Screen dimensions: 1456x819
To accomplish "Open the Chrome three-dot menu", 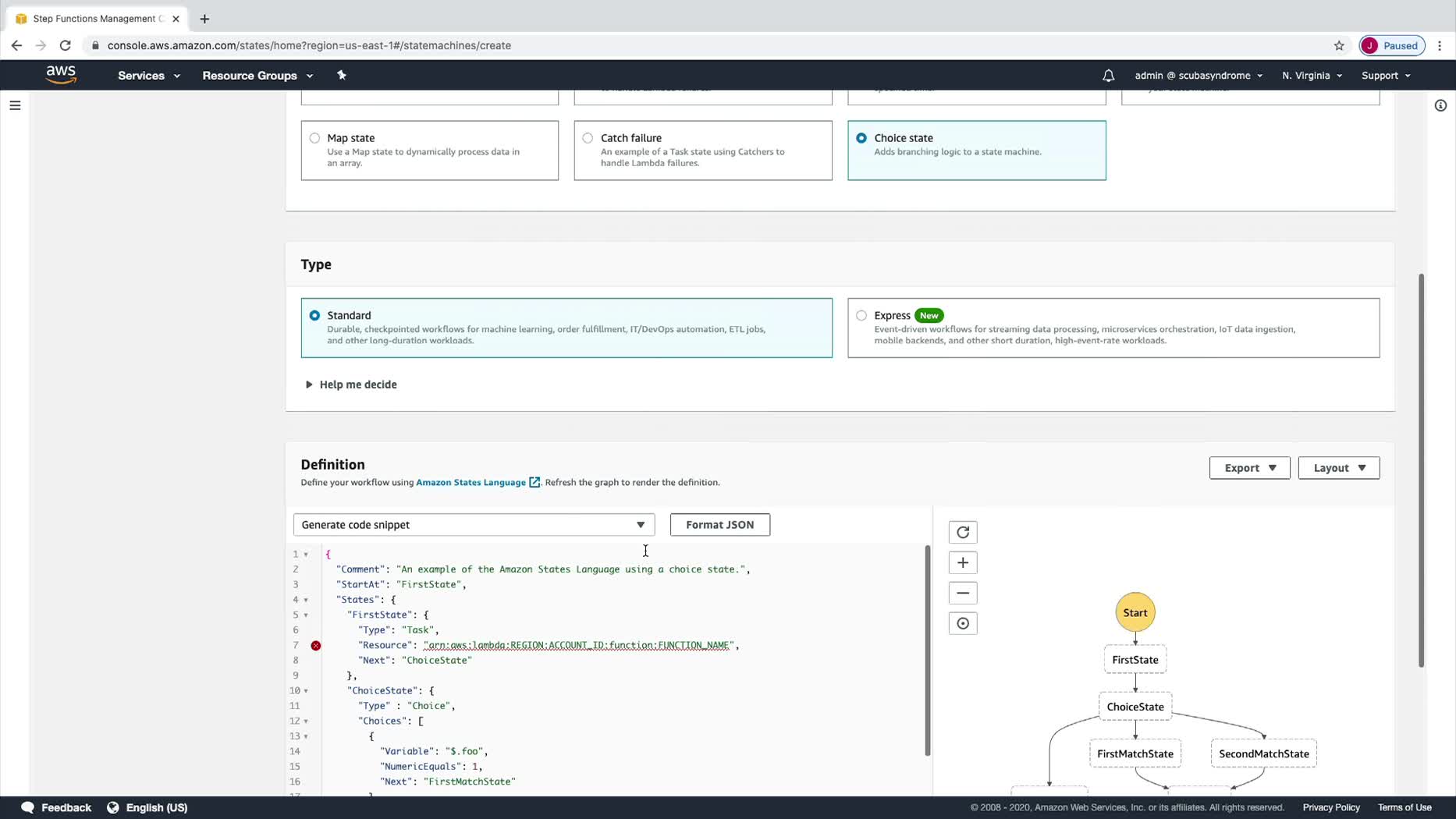I will (1440, 45).
